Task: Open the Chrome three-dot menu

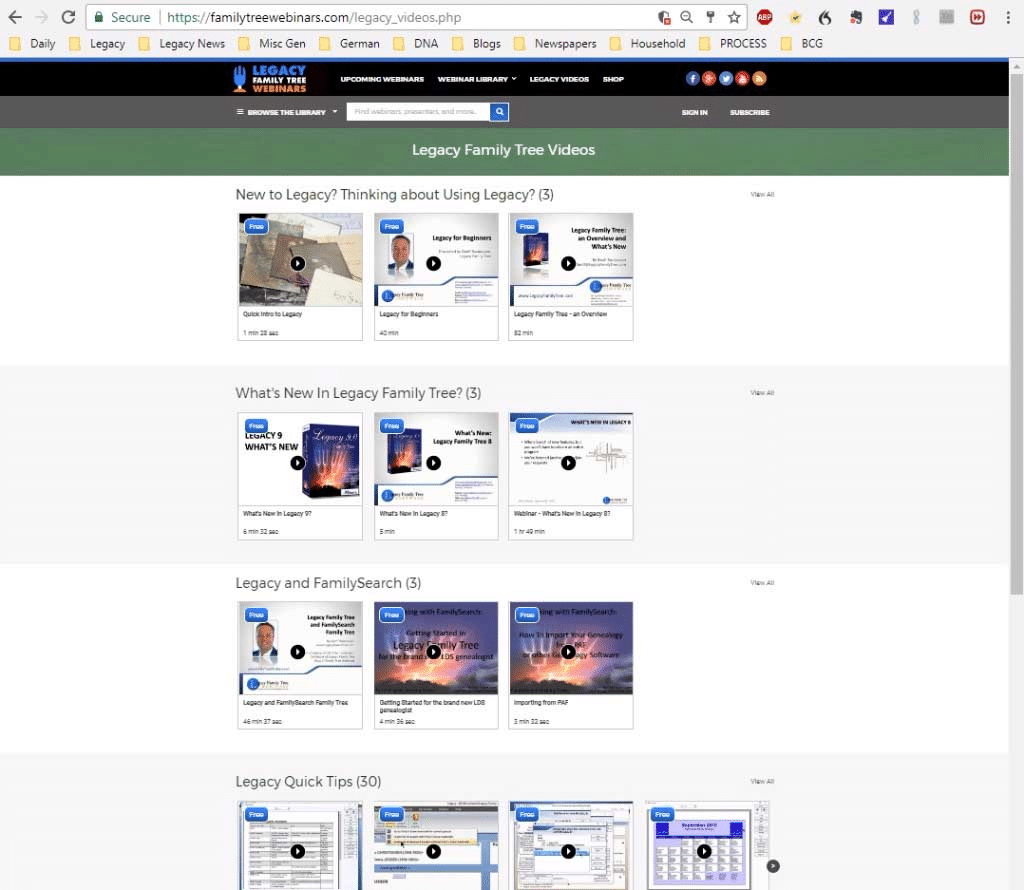Action: pos(1008,17)
